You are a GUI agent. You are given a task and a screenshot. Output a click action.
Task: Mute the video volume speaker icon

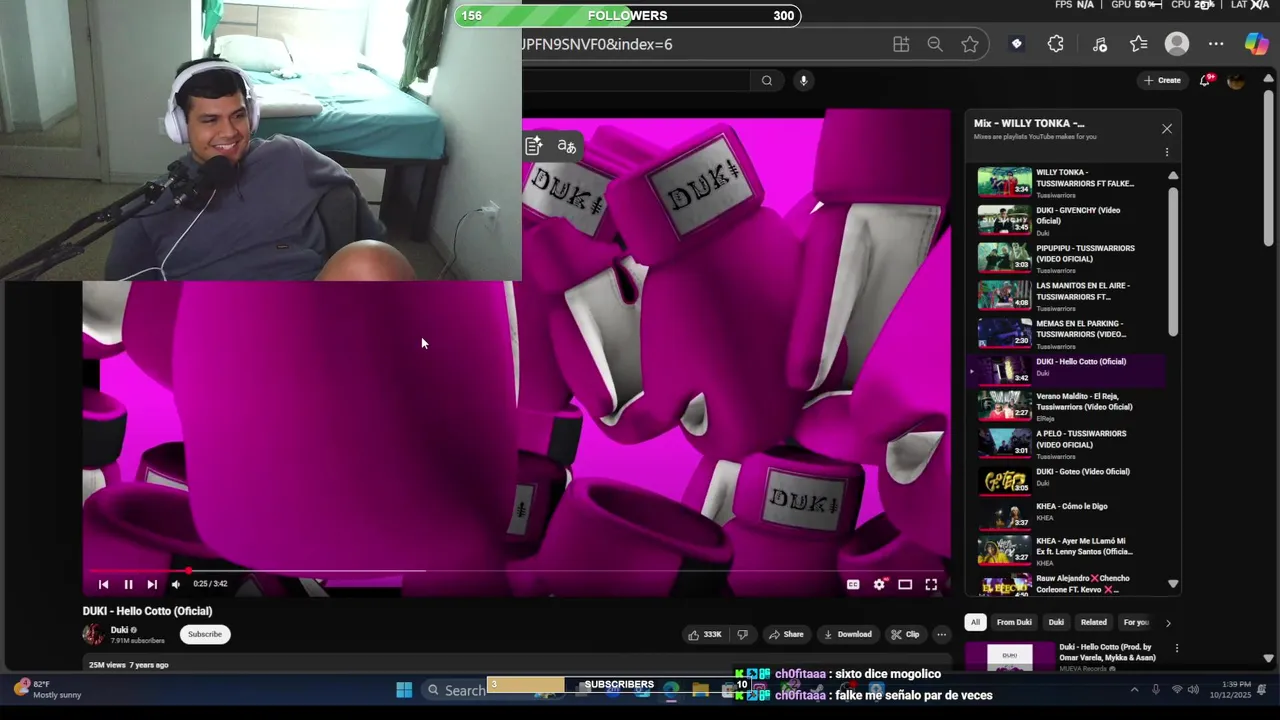[x=176, y=584]
